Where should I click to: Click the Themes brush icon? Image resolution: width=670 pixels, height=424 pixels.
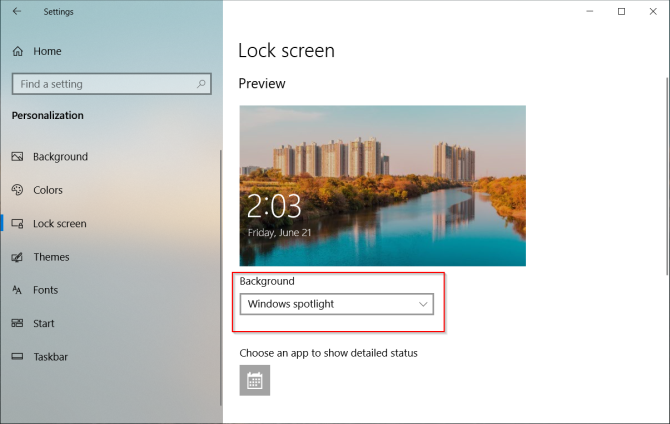click(x=17, y=257)
